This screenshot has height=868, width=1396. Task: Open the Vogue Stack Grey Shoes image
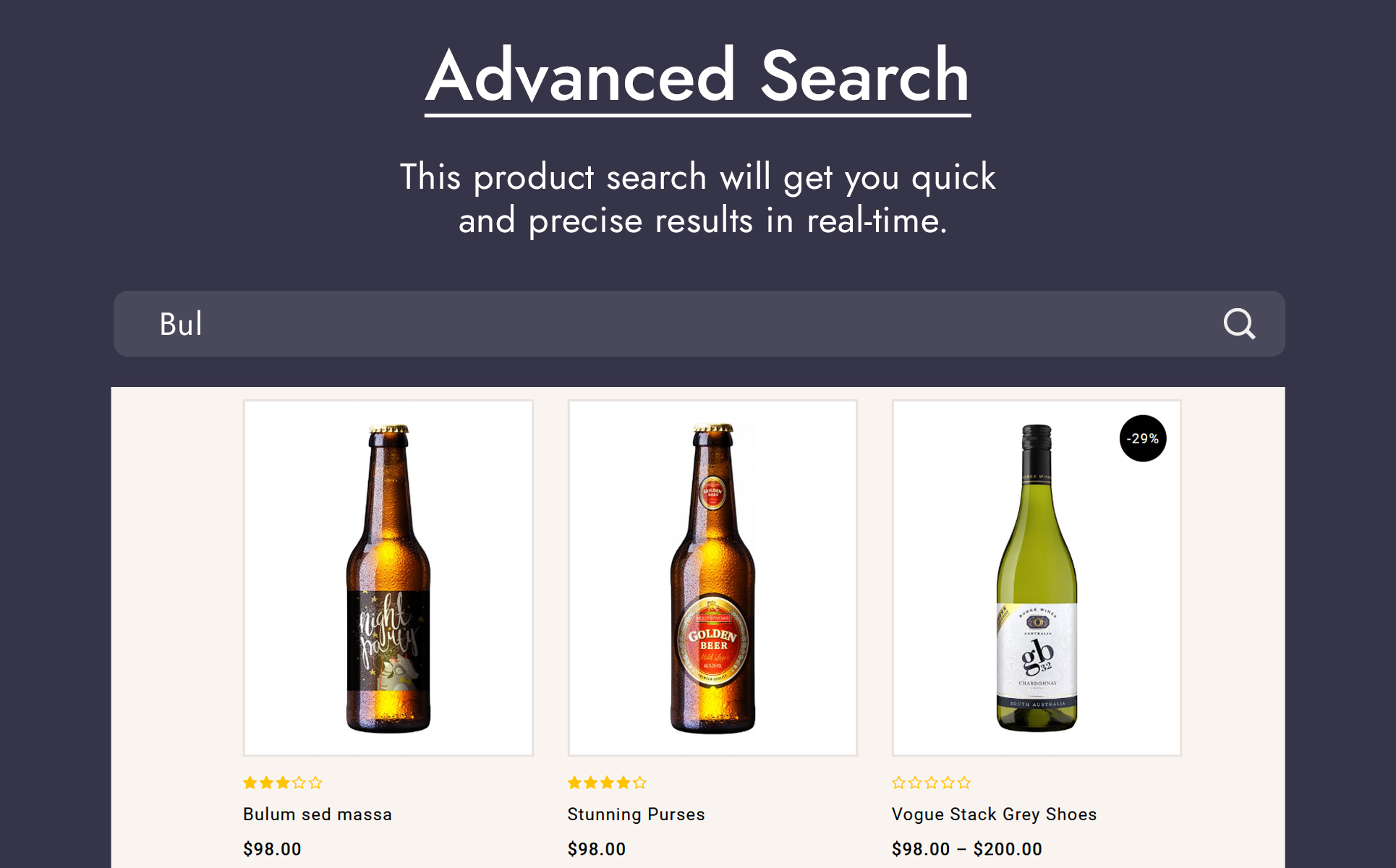point(1037,578)
